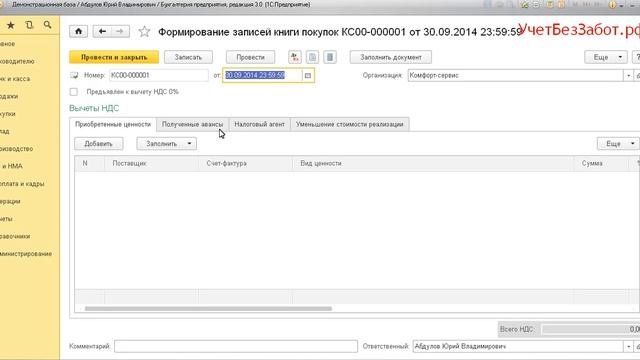Open the Отчеты sidebar section
The image size is (640, 360).
(x=6, y=219)
